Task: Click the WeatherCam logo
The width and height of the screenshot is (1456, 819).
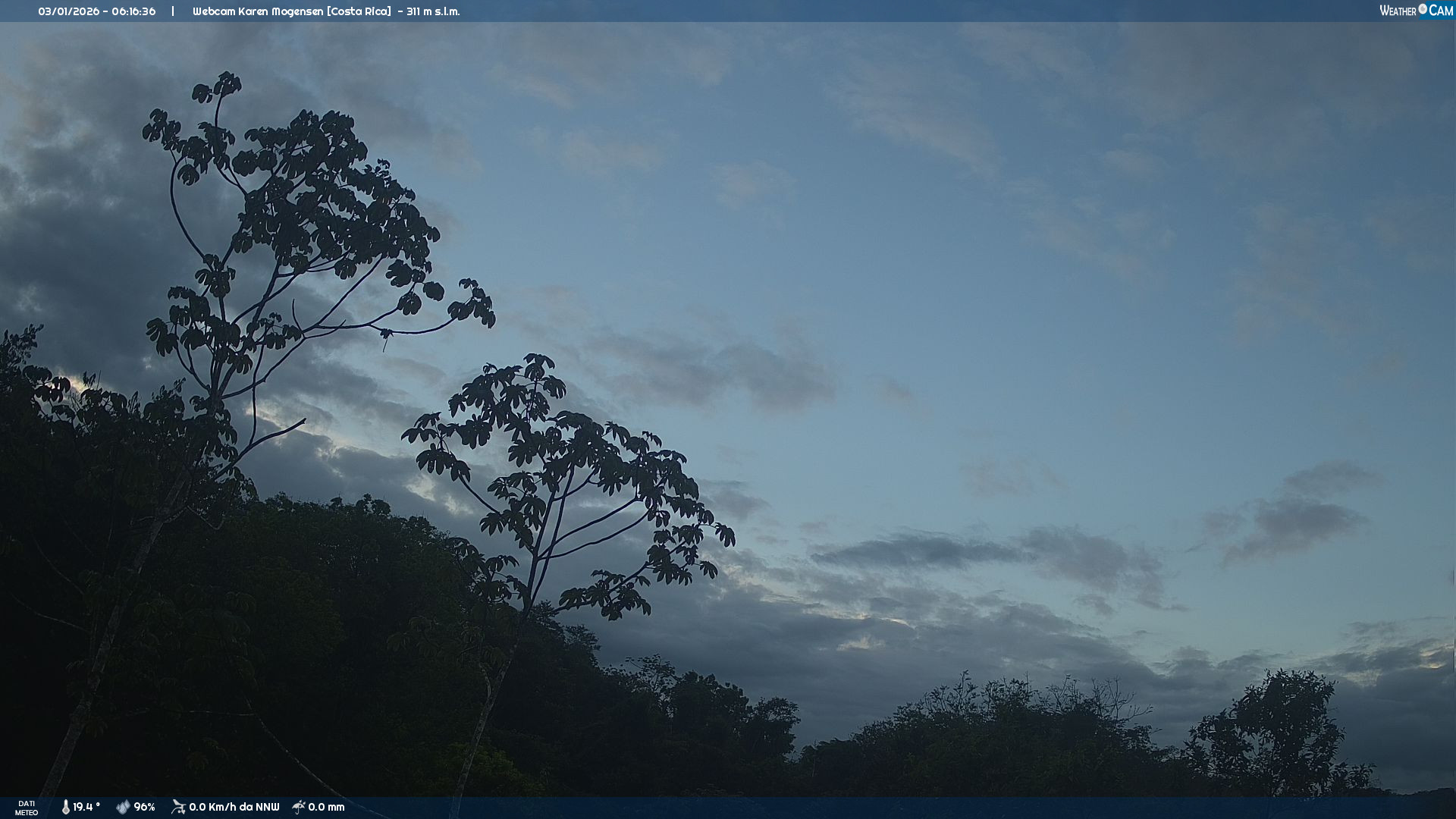Action: pos(1416,11)
